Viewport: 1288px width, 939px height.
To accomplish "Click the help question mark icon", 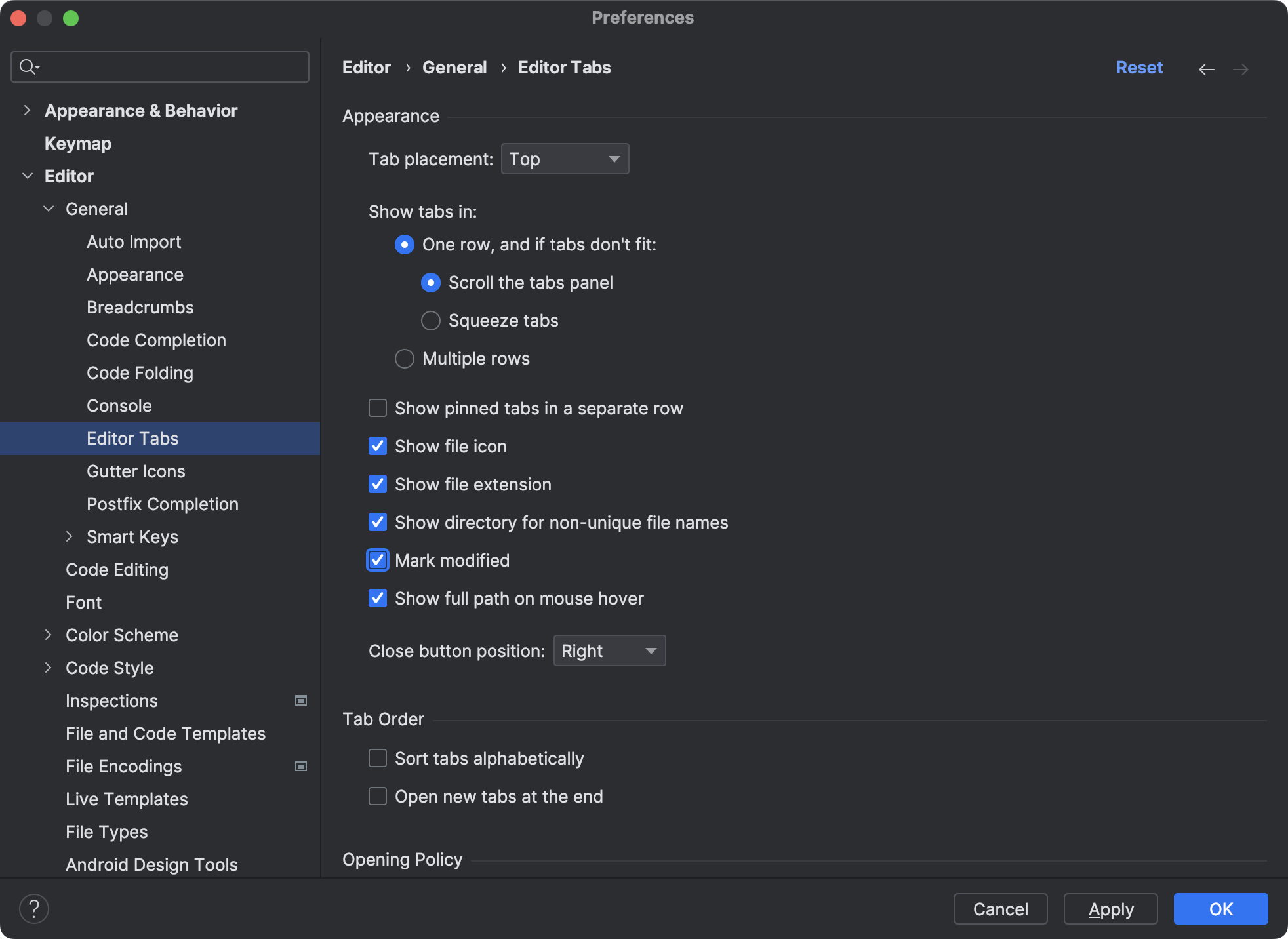I will click(x=34, y=909).
